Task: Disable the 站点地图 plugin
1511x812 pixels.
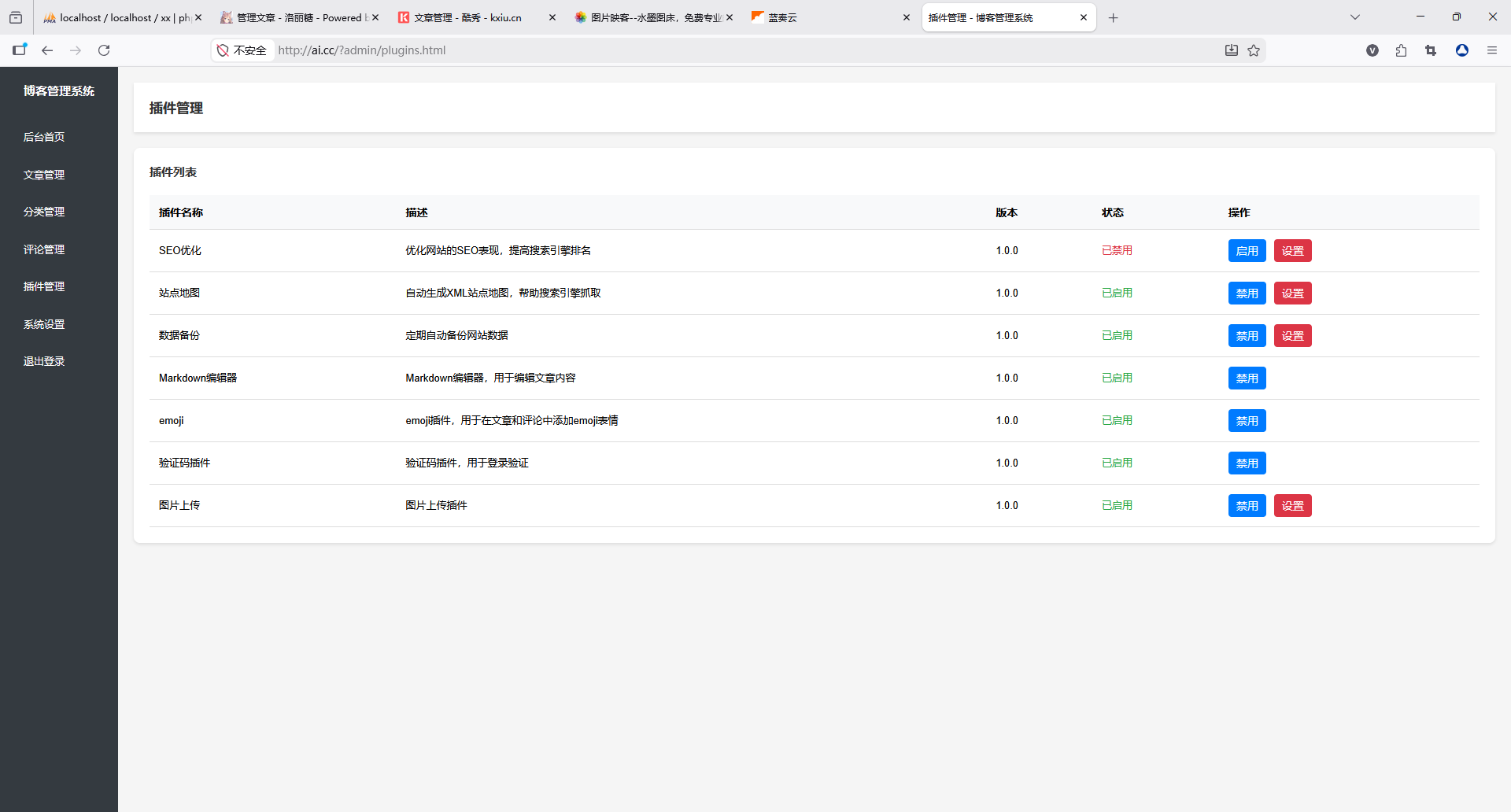Action: tap(1247, 293)
